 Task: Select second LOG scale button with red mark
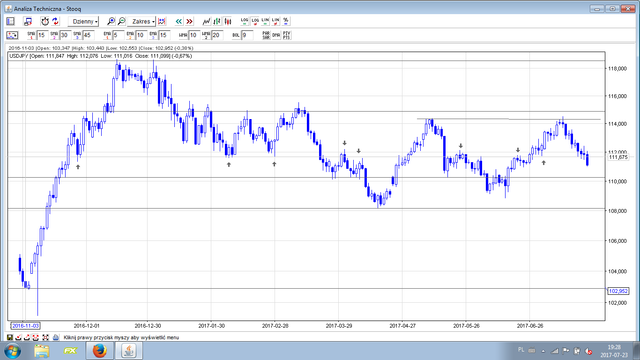click(255, 21)
